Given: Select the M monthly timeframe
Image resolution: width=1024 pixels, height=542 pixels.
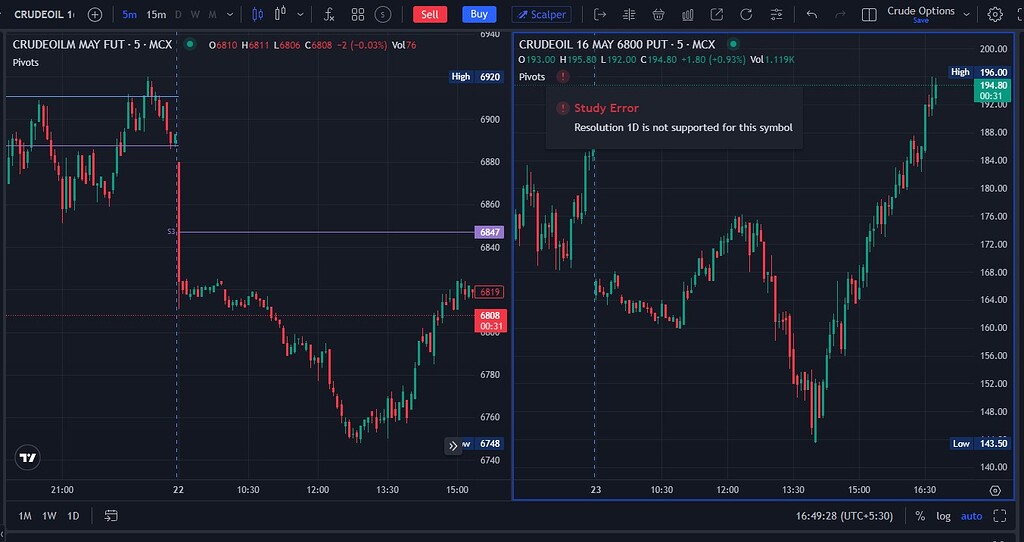Looking at the screenshot, I should point(212,14).
